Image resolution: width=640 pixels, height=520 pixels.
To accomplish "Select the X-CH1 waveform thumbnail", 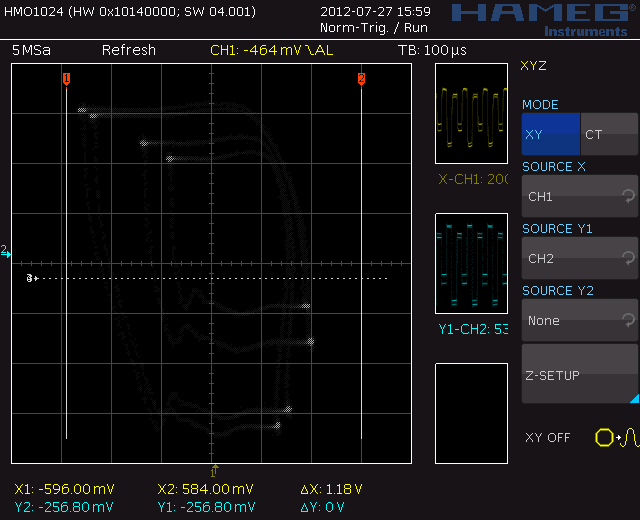I will [472, 114].
